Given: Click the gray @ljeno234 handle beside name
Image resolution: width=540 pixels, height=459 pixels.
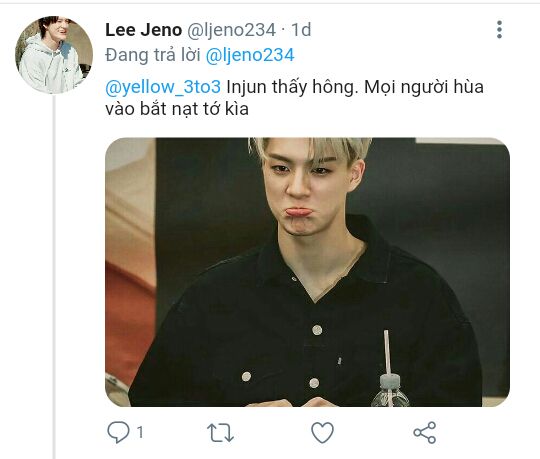Looking at the screenshot, I should pos(231,30).
